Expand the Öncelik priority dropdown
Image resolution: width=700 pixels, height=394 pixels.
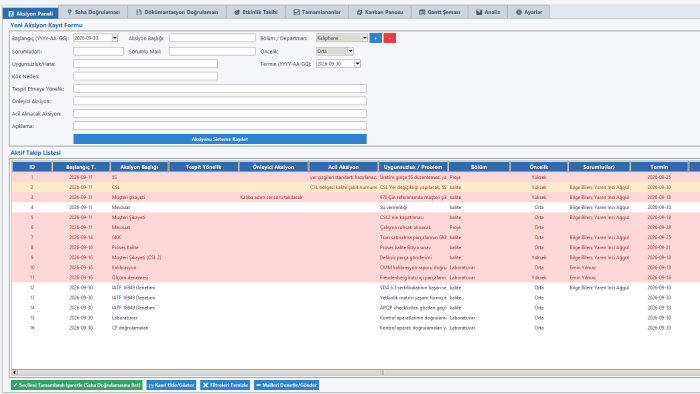pyautogui.click(x=350, y=51)
